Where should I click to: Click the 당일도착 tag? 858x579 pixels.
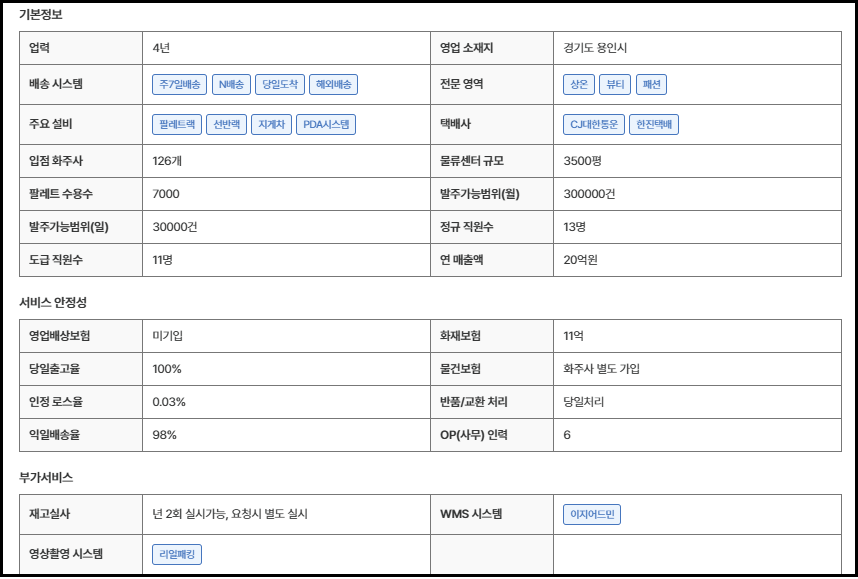279,85
